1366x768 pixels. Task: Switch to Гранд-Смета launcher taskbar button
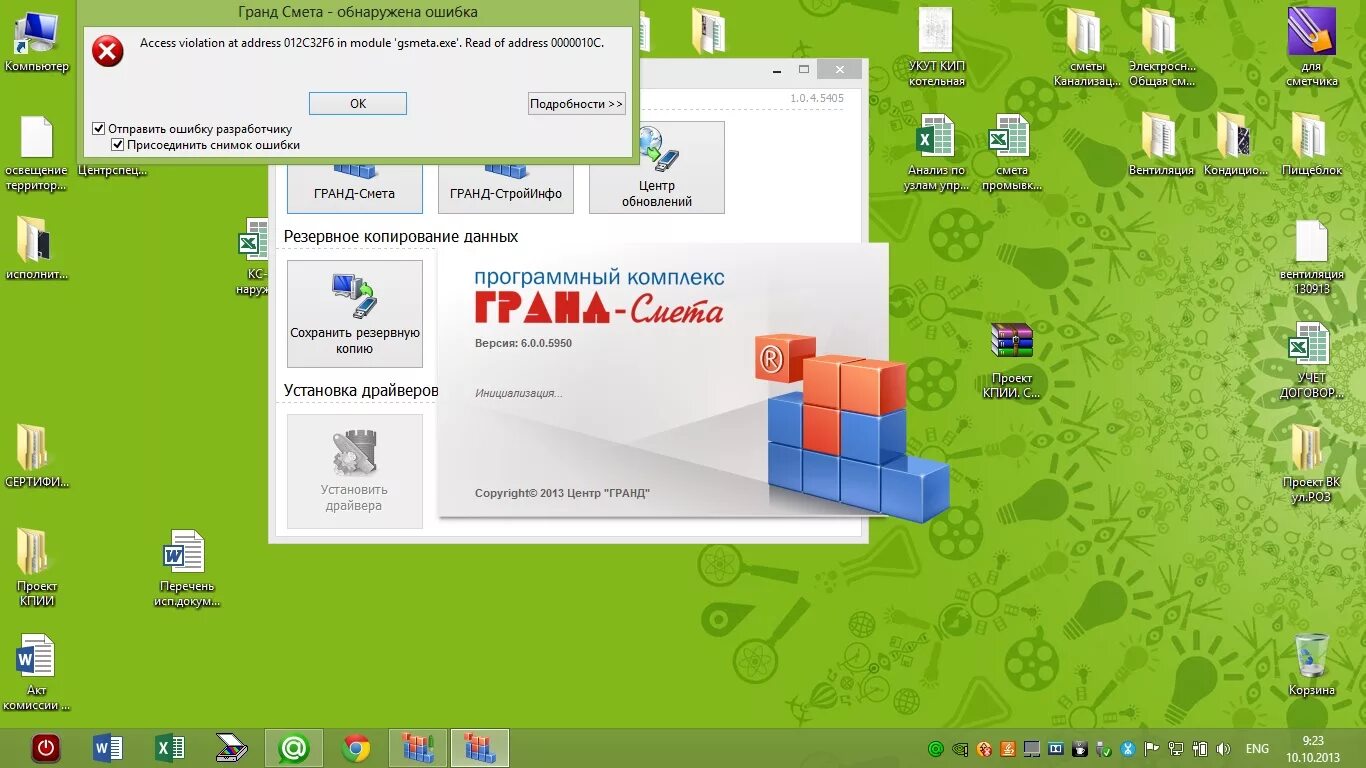tap(418, 747)
